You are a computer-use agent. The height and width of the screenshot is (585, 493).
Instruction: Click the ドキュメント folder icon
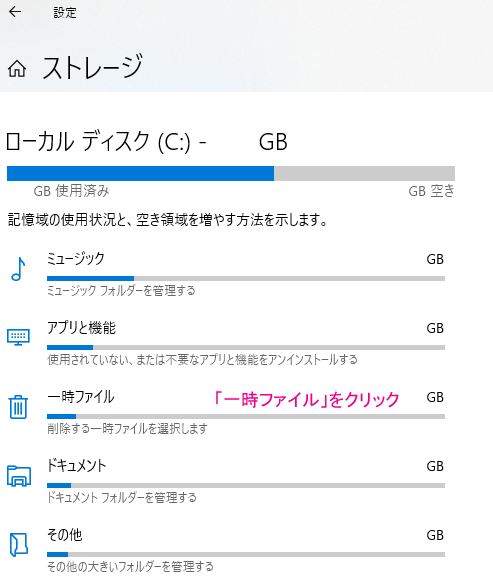point(19,476)
